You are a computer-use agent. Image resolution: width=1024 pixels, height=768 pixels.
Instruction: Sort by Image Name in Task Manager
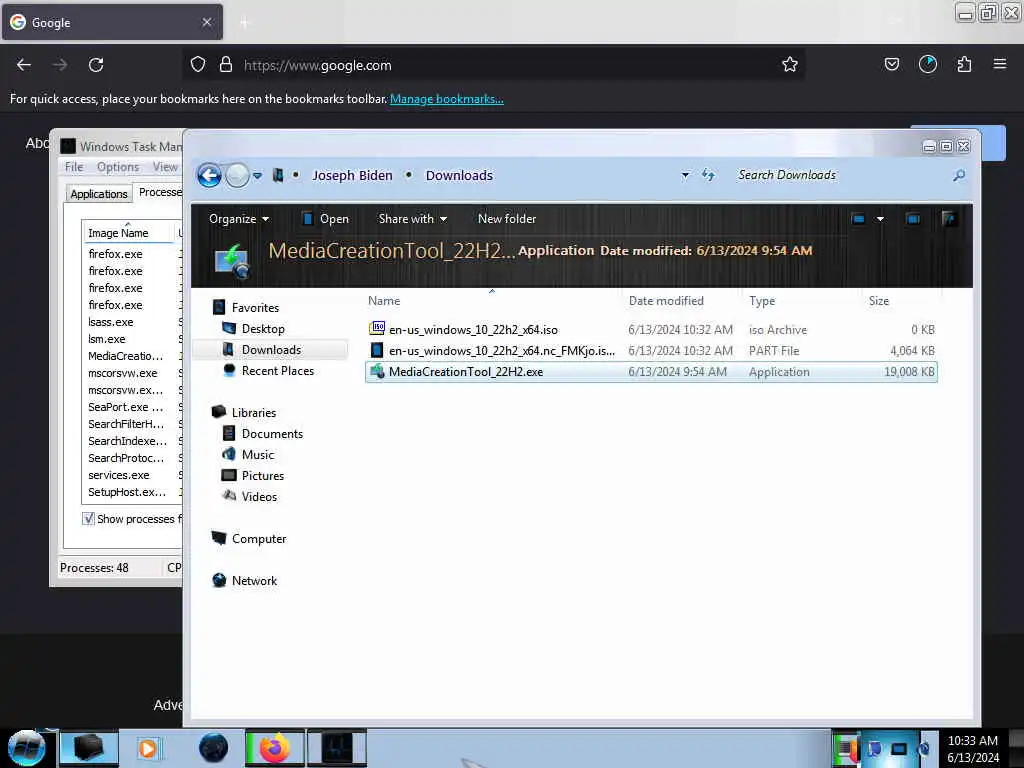[118, 233]
